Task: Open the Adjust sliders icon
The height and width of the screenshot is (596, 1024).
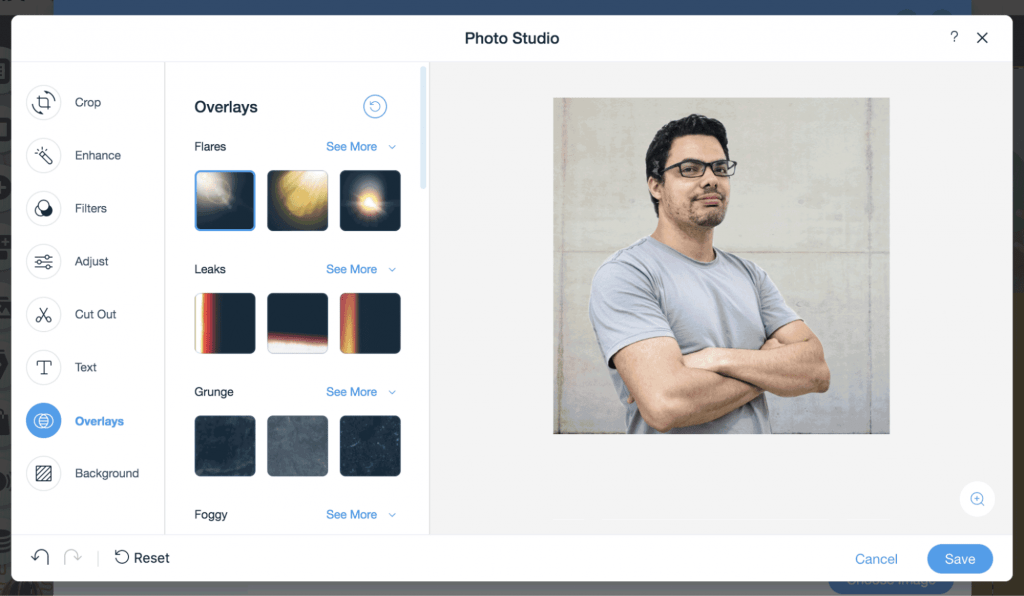Action: [44, 262]
